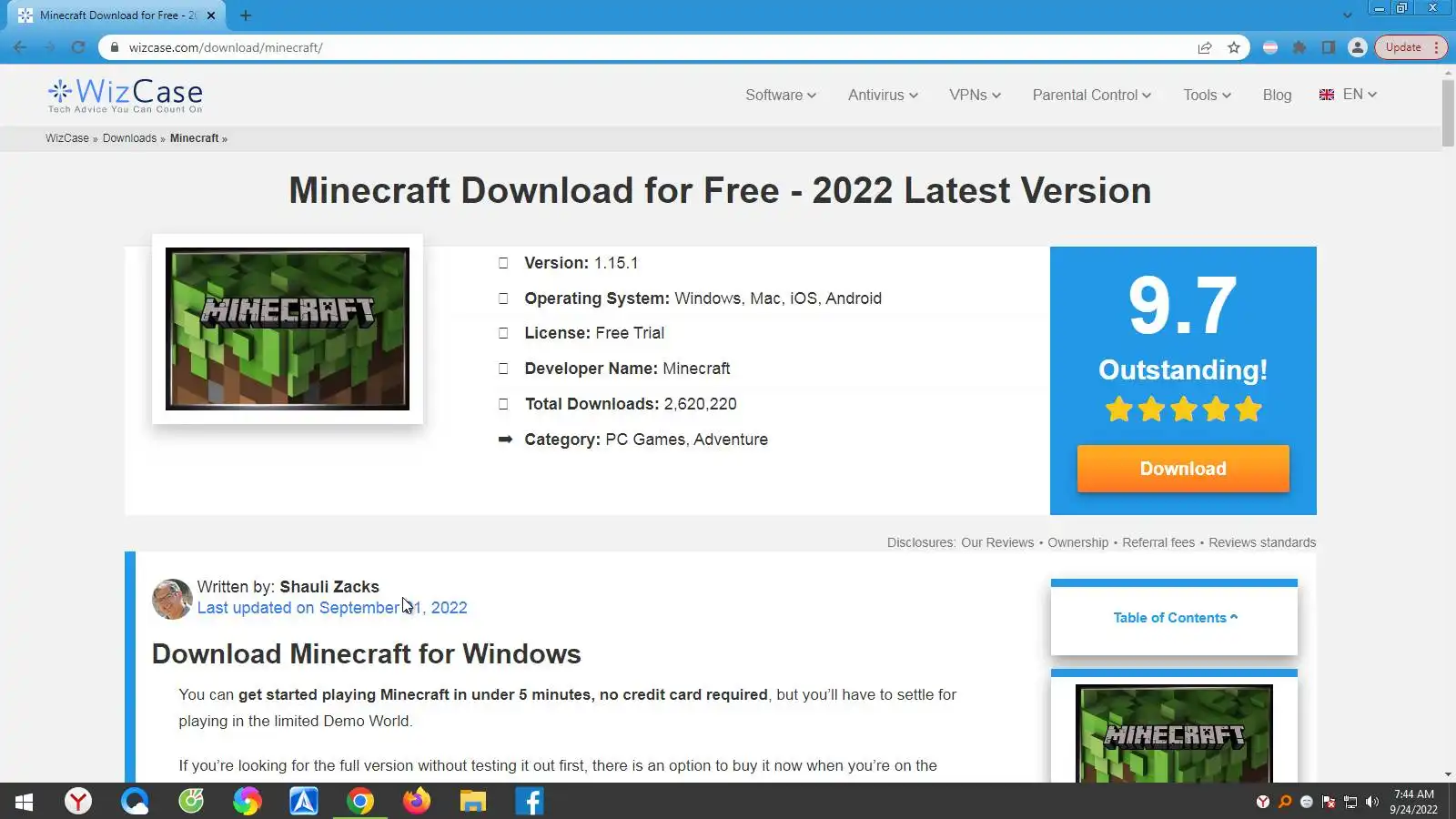Click the orange magnifier tray icon

tap(1285, 802)
